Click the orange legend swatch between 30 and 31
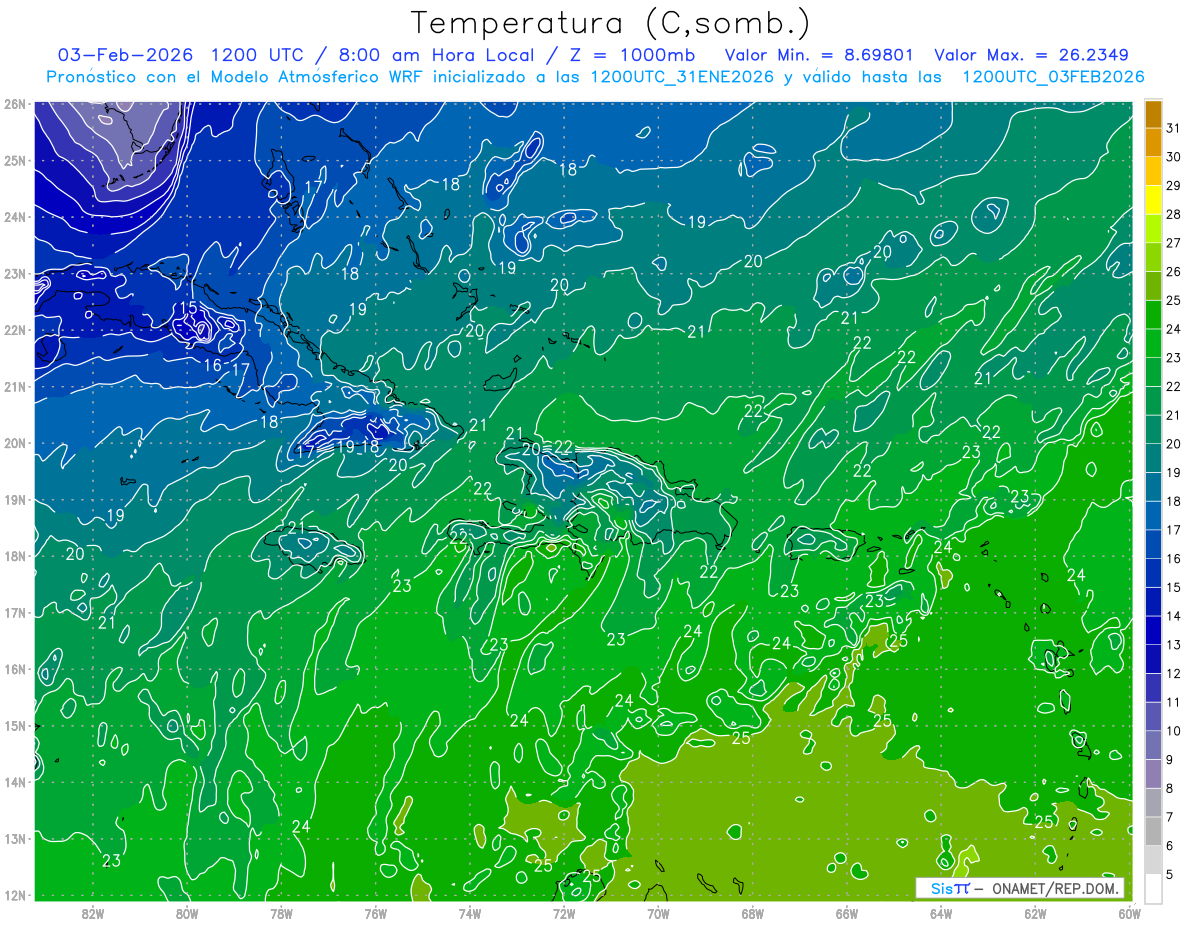 tap(1153, 143)
